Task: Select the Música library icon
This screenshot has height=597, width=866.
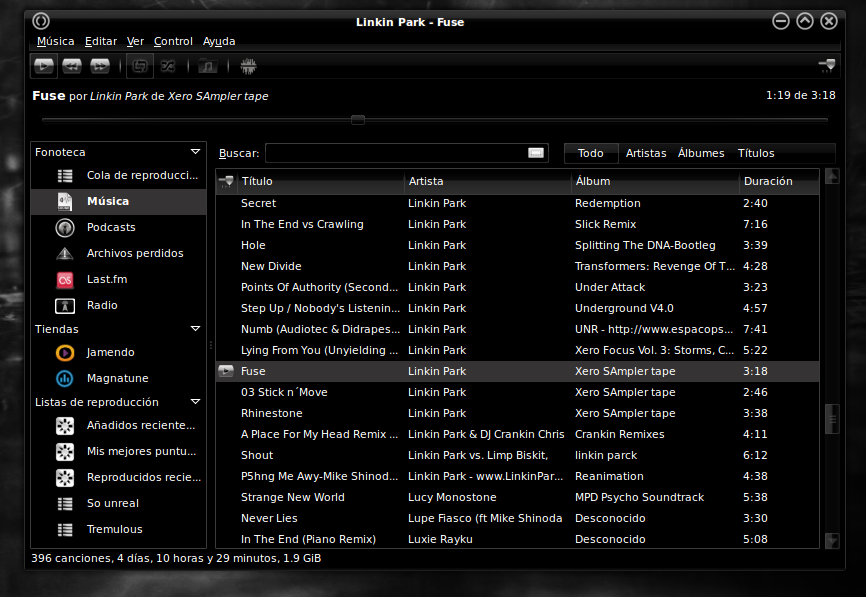Action: (x=65, y=202)
